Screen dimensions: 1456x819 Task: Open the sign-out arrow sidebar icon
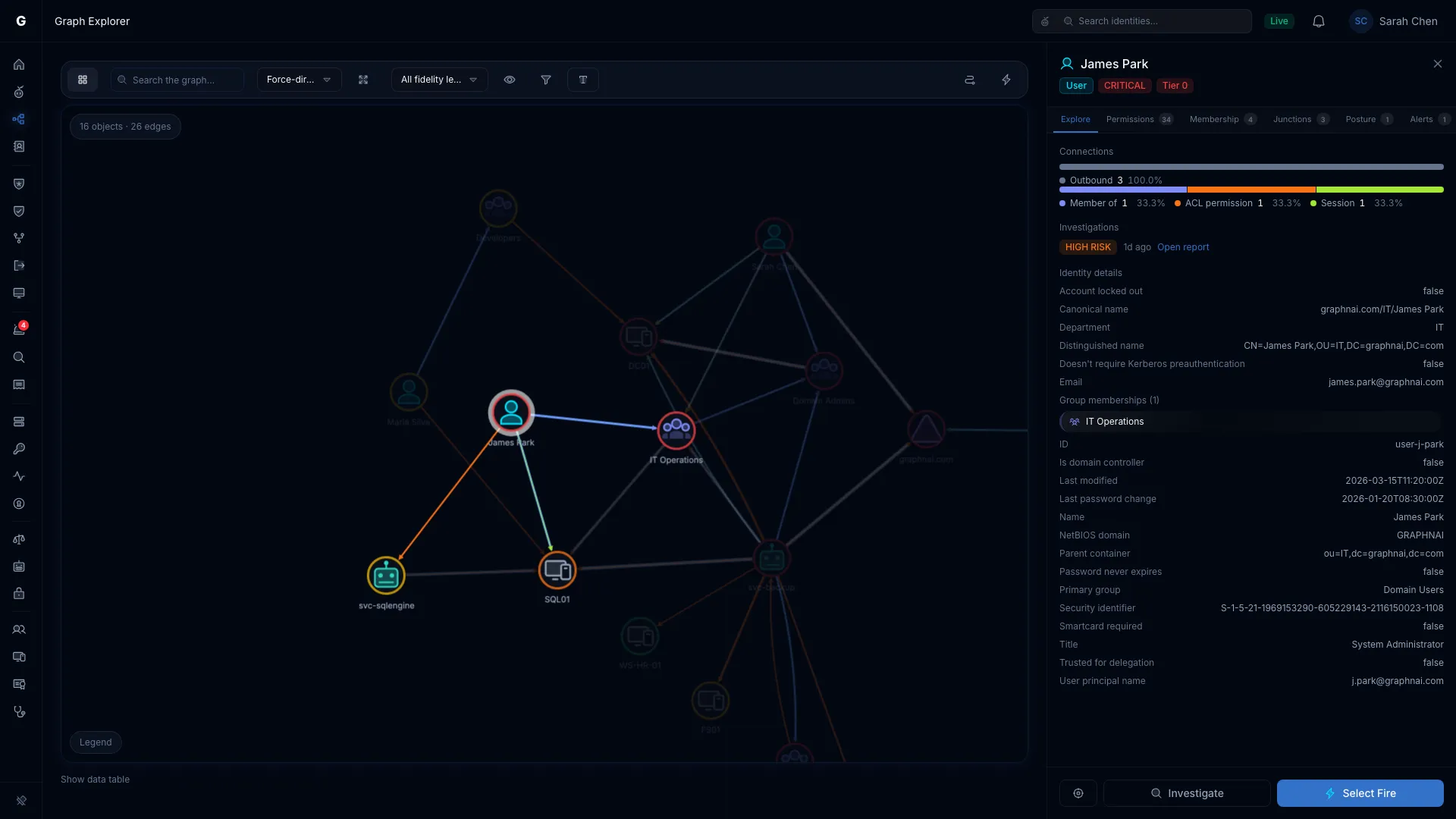click(19, 265)
